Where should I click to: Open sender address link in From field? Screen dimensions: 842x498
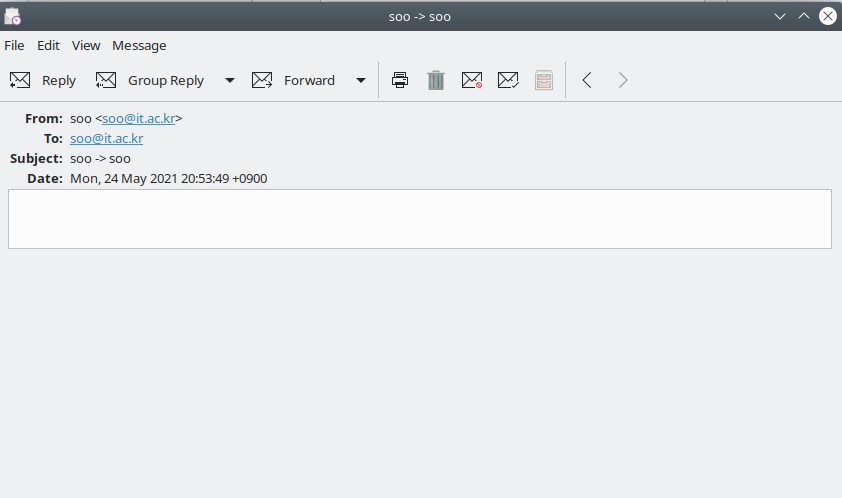point(139,118)
